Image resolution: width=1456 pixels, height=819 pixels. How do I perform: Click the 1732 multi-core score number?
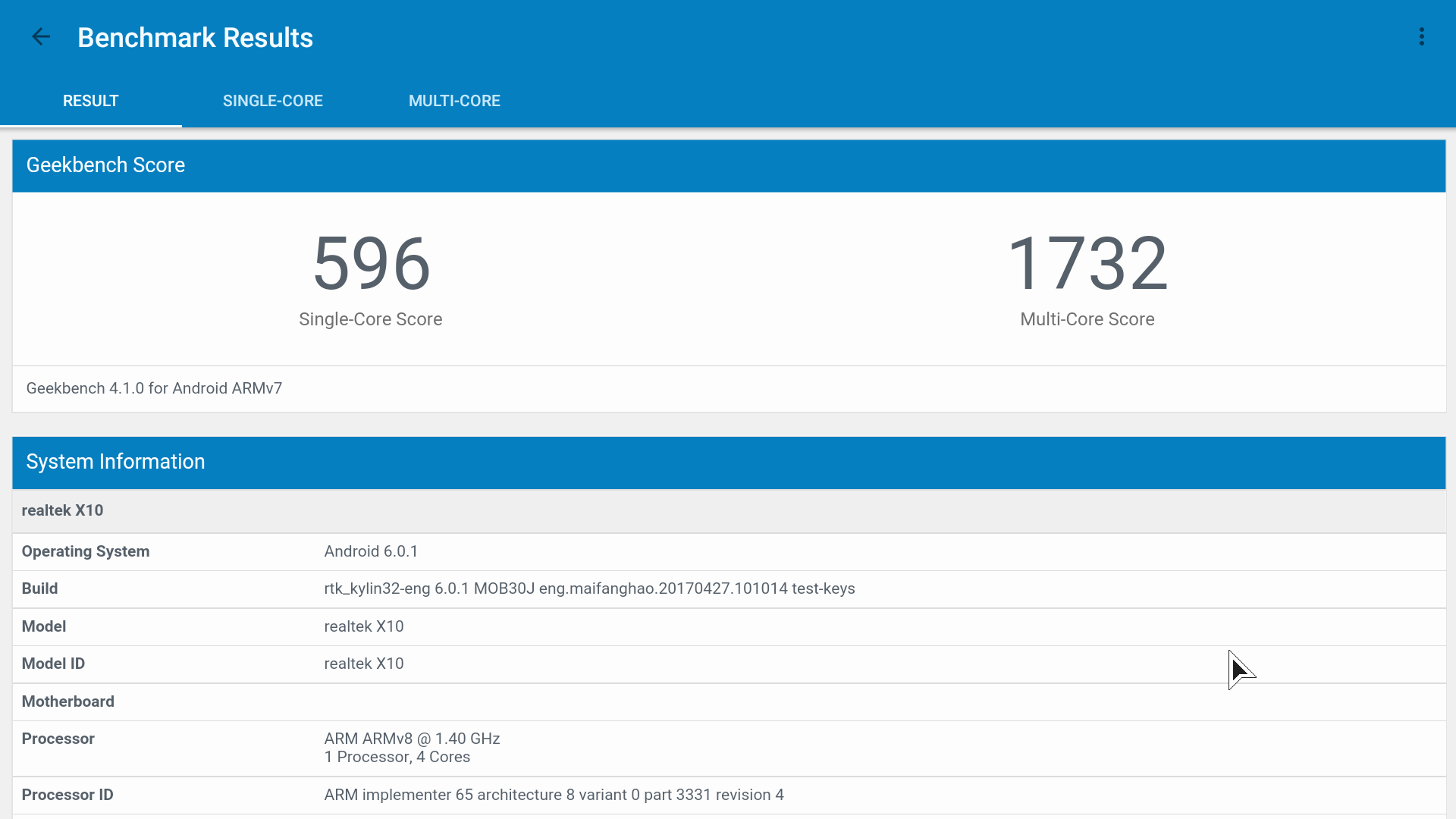(x=1087, y=263)
